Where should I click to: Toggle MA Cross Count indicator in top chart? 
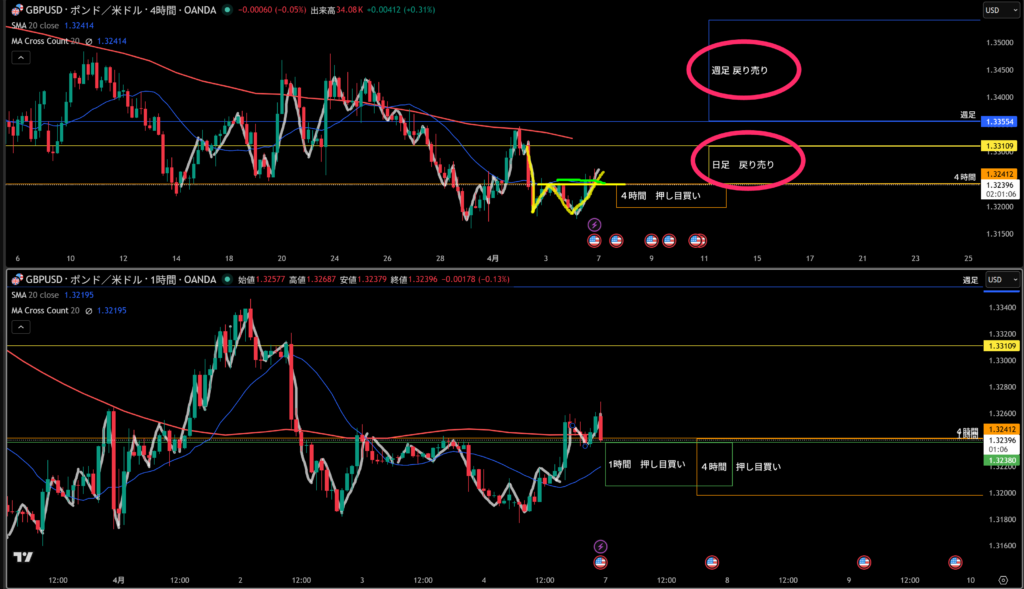88,41
